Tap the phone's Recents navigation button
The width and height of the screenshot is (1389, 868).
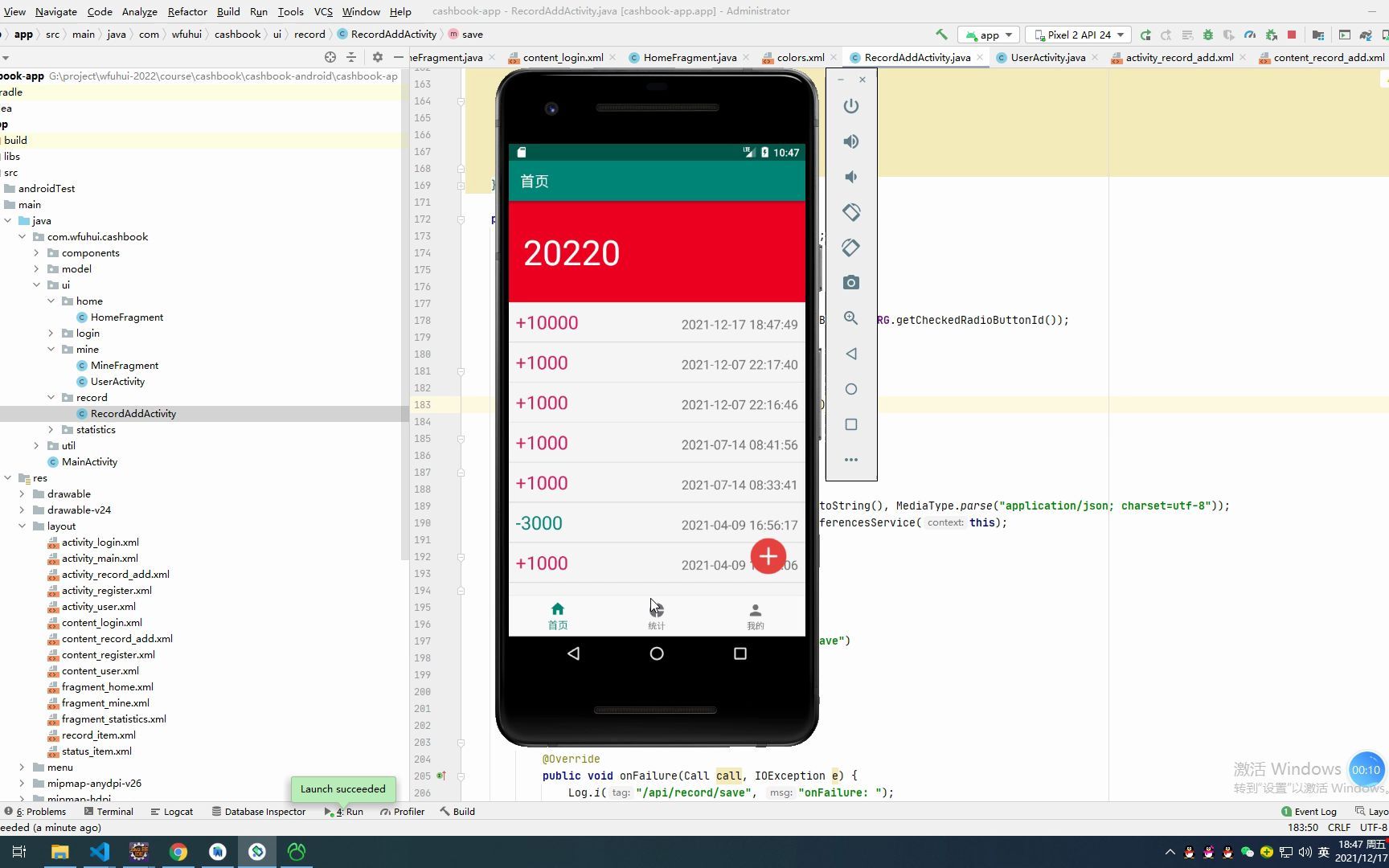(x=740, y=653)
